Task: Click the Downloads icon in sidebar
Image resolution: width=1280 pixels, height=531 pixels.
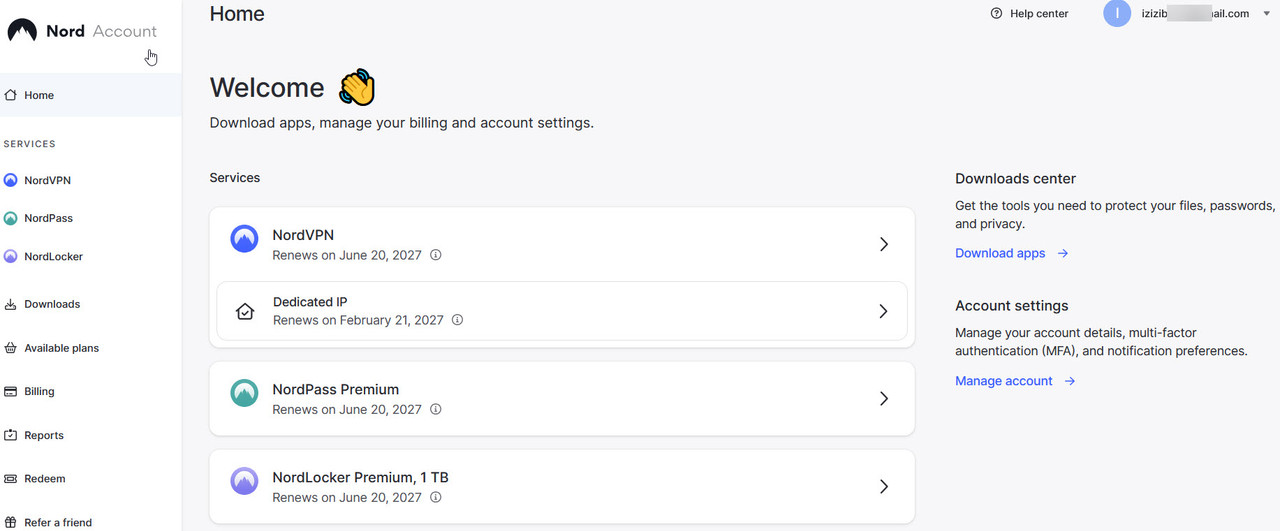Action: [11, 304]
